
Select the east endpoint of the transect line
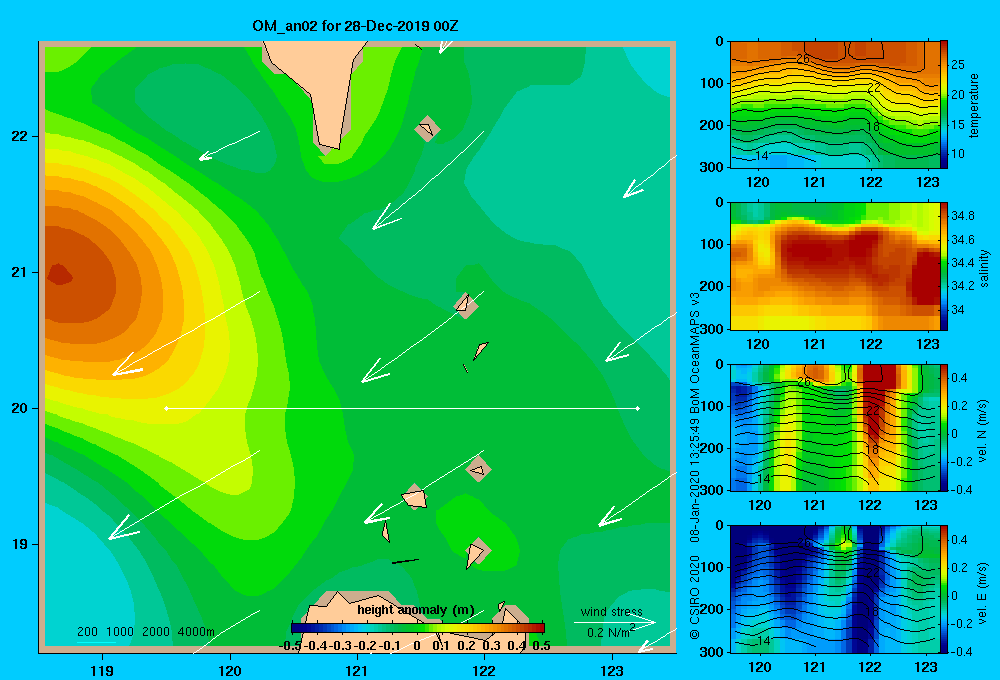tap(638, 408)
